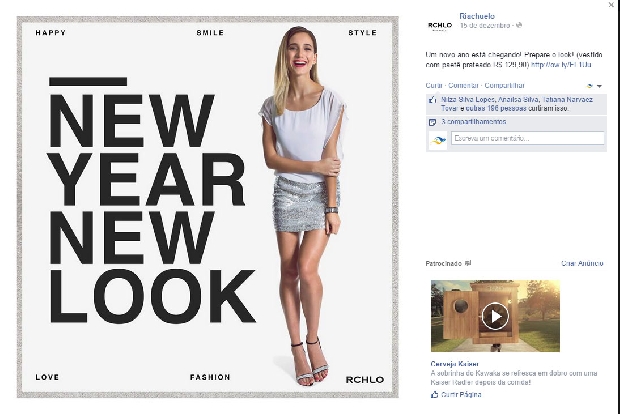620x414 pixels.
Task: Open the shortened link in the post text
Action: [x=561, y=64]
